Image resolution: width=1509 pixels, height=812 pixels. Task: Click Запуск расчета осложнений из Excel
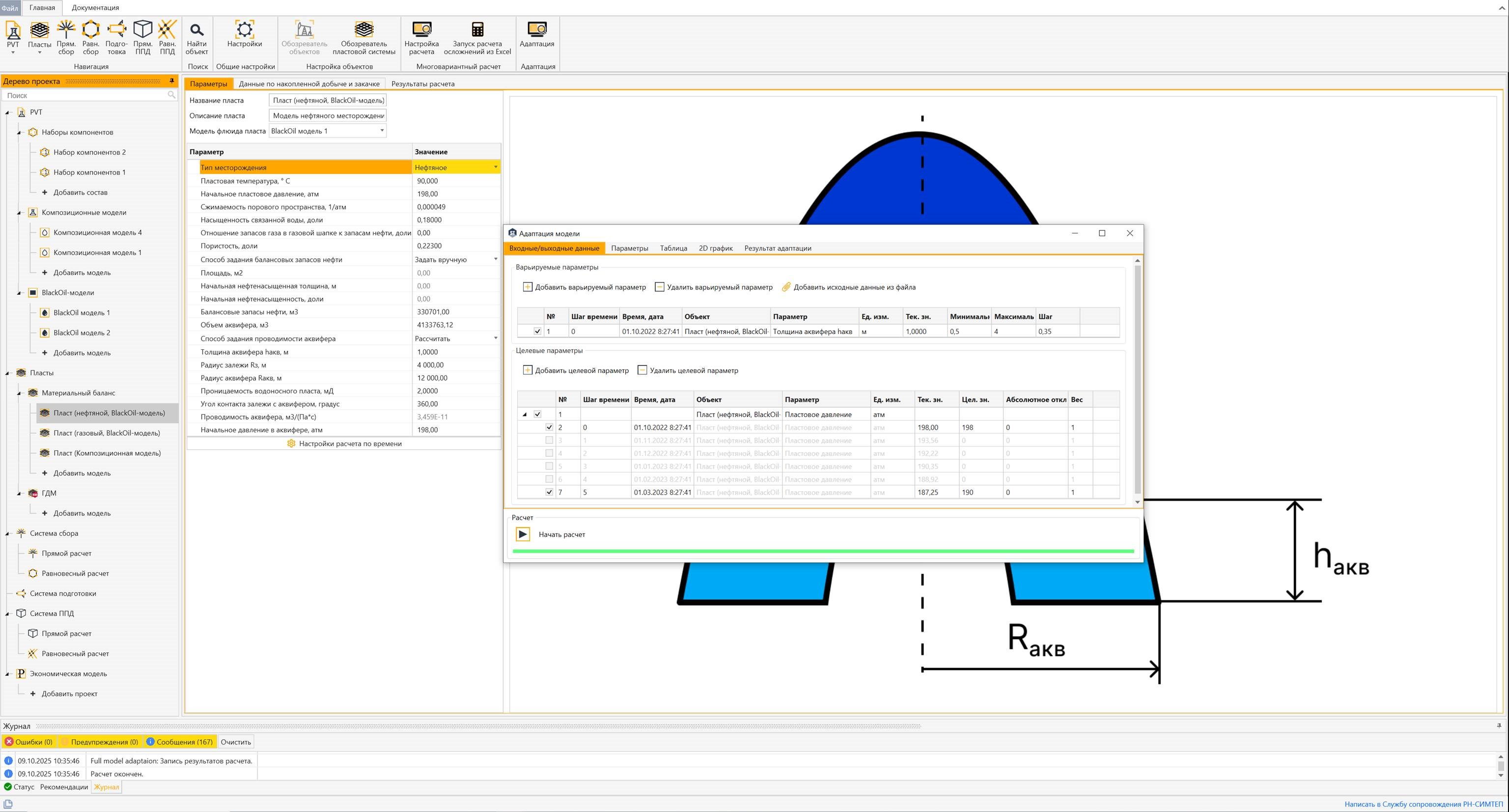click(477, 37)
